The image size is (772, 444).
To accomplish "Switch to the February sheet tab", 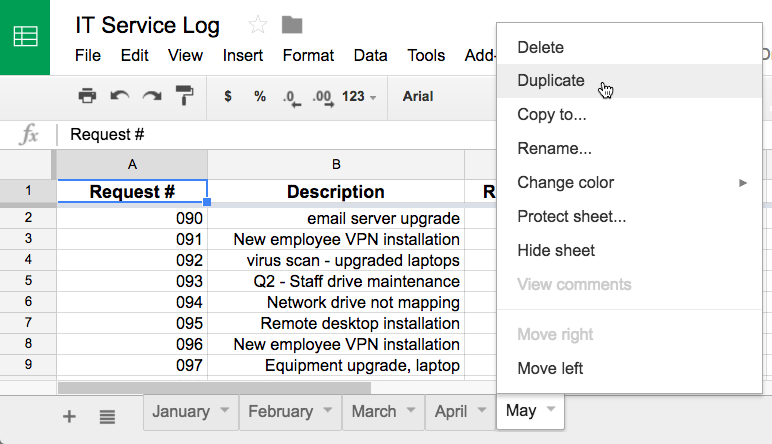I will pyautogui.click(x=280, y=411).
